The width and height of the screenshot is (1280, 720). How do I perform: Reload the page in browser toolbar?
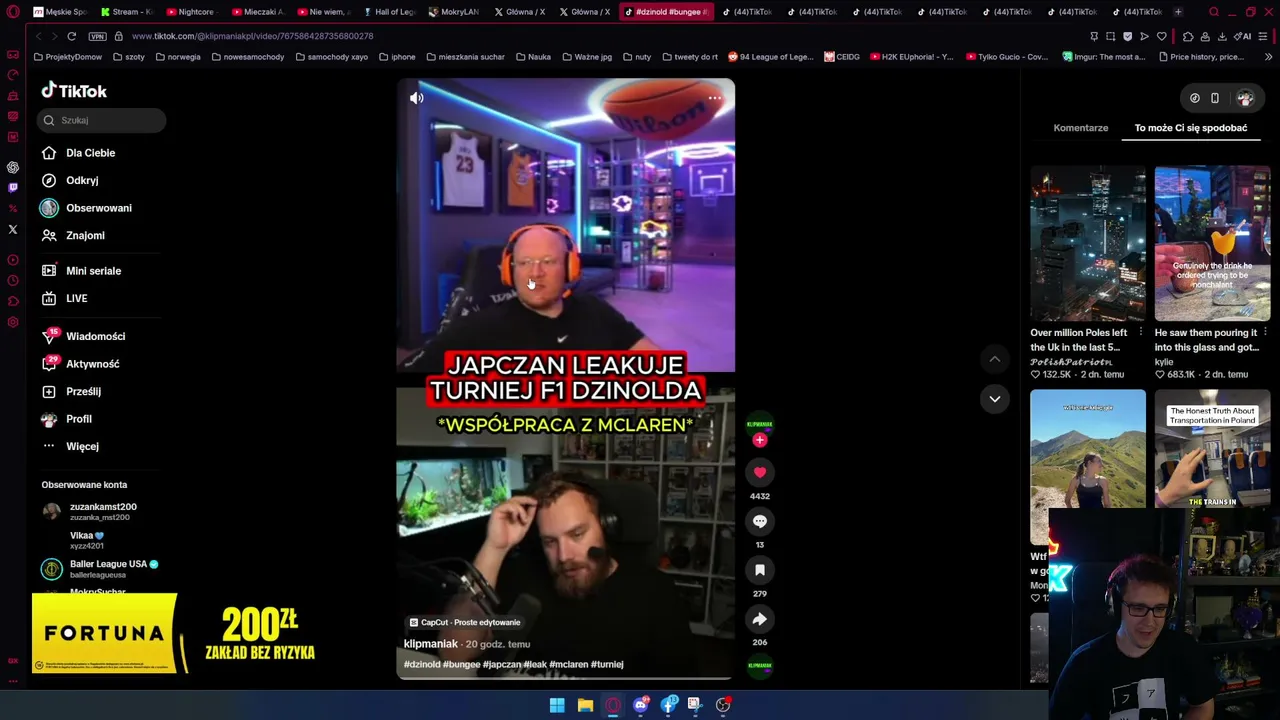[x=72, y=36]
